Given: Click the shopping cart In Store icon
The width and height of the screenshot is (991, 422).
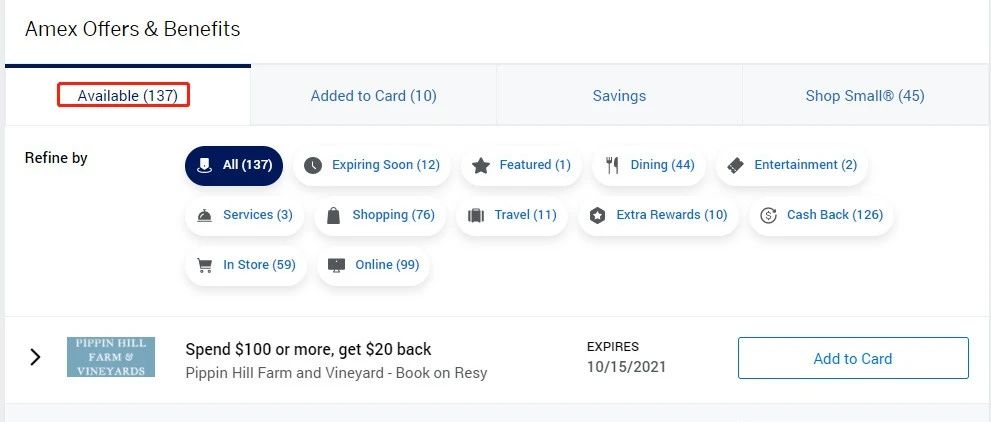Looking at the screenshot, I should click(205, 265).
